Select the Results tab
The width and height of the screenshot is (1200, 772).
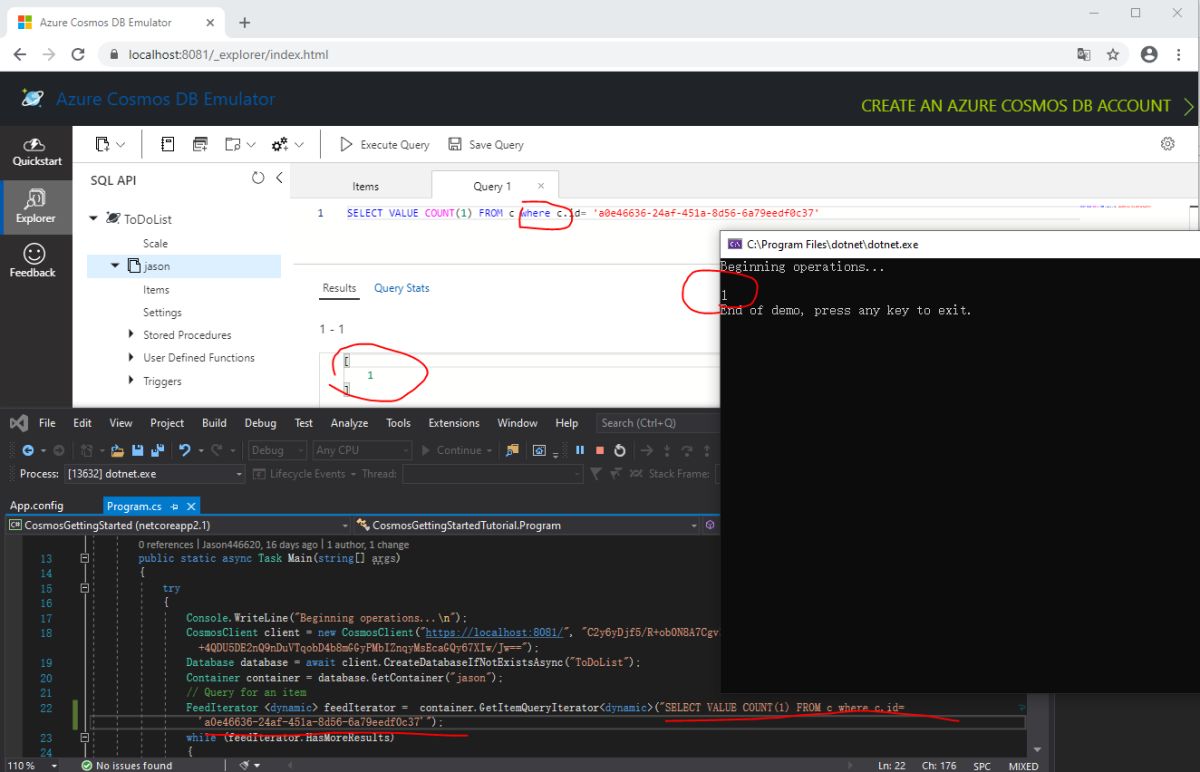click(x=339, y=288)
